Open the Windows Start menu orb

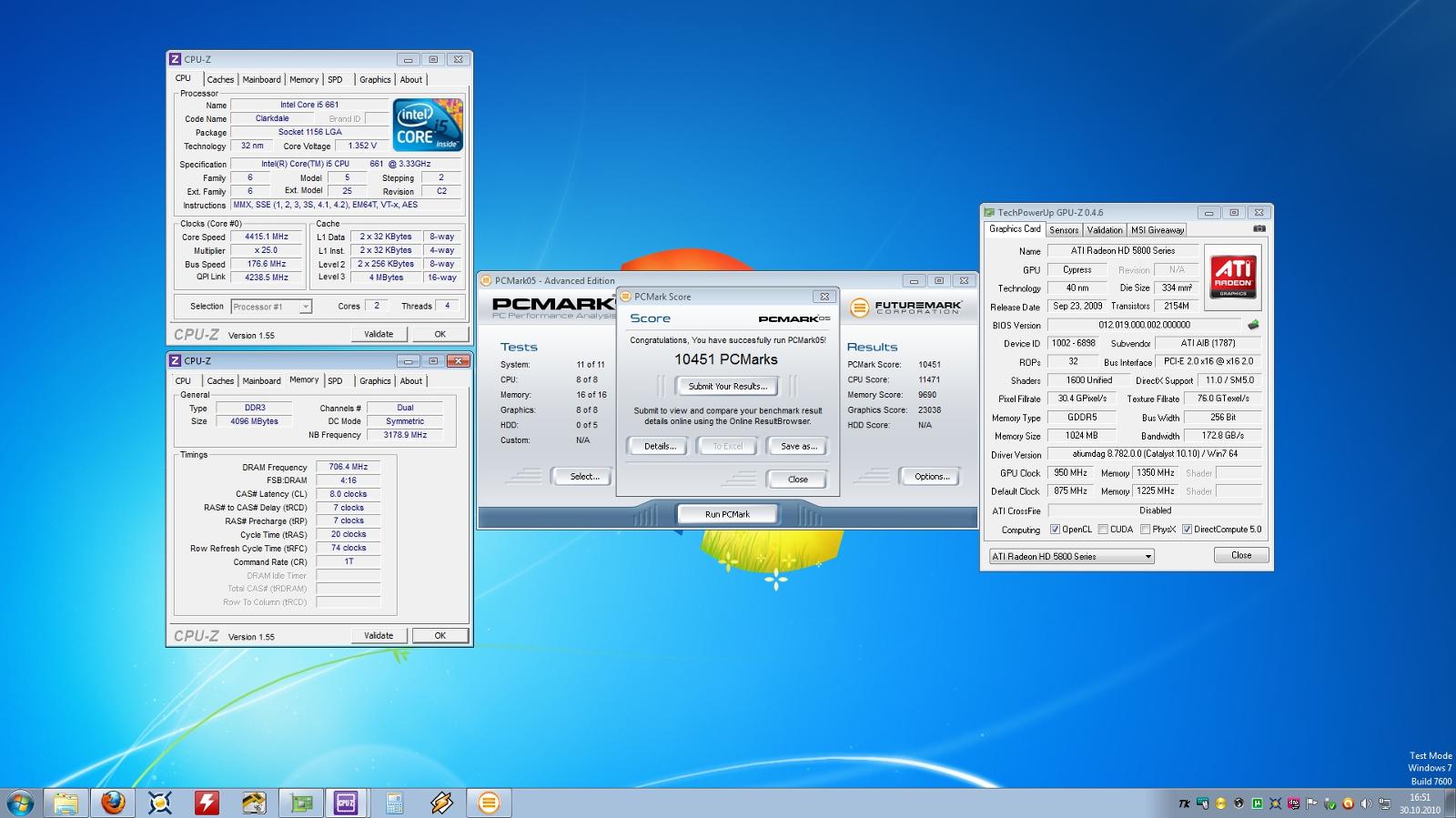pos(20,803)
